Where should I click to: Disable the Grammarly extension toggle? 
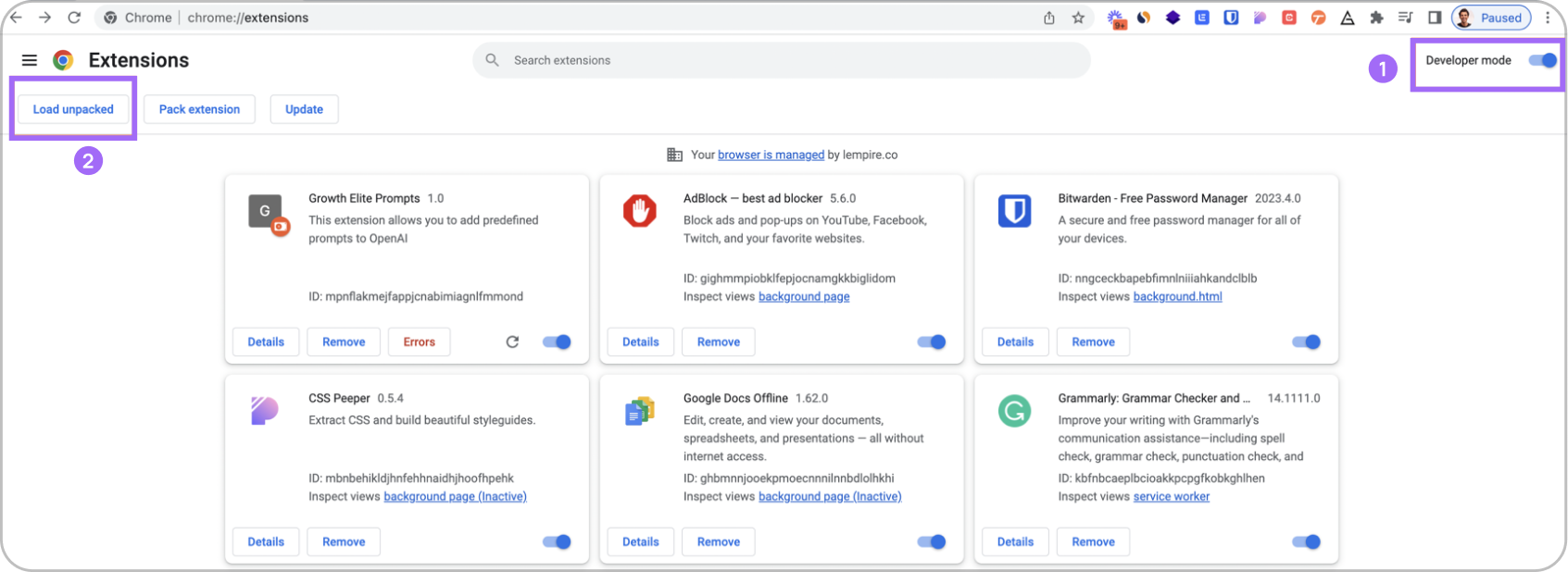point(1307,541)
